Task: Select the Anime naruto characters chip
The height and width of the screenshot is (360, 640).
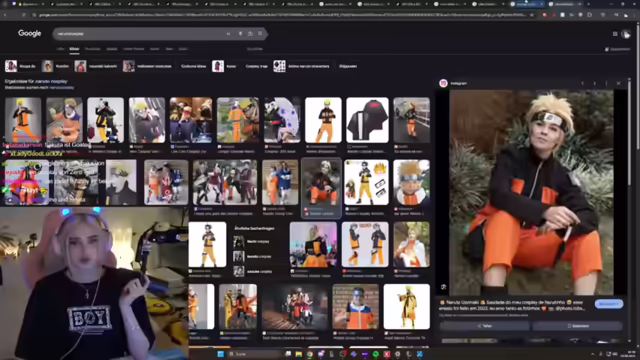Action: tap(302, 66)
